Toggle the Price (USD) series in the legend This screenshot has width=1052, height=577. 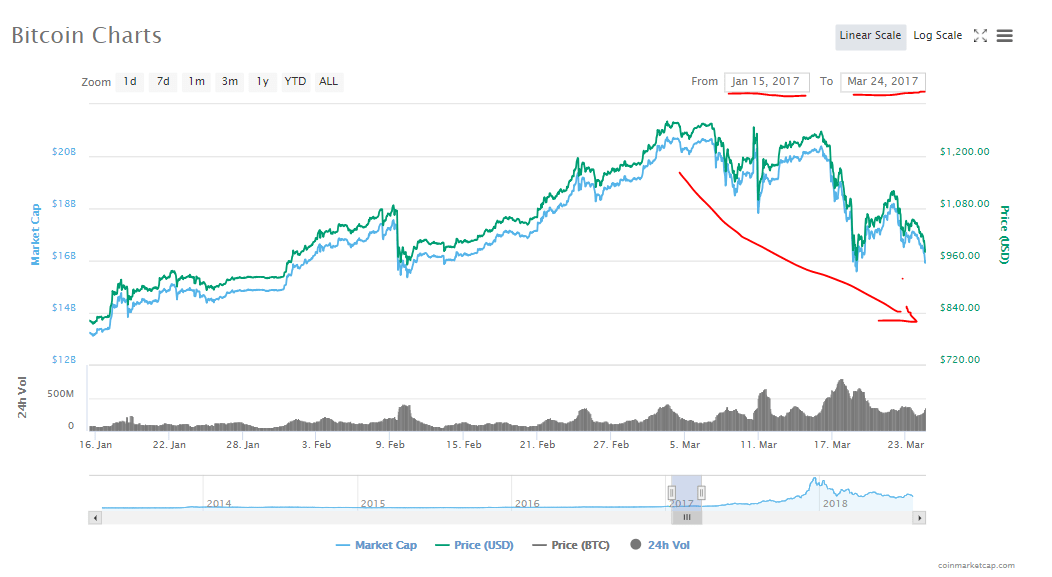474,544
